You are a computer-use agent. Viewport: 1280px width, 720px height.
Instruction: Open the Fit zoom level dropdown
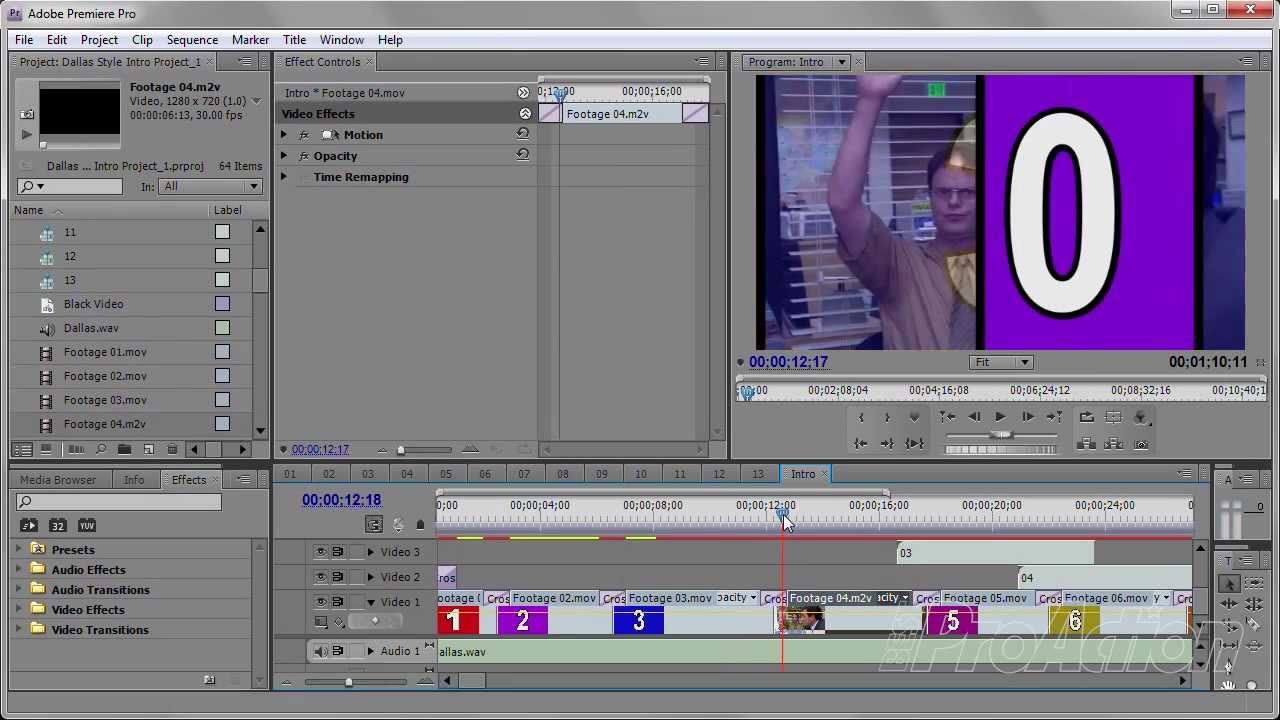tap(1002, 362)
